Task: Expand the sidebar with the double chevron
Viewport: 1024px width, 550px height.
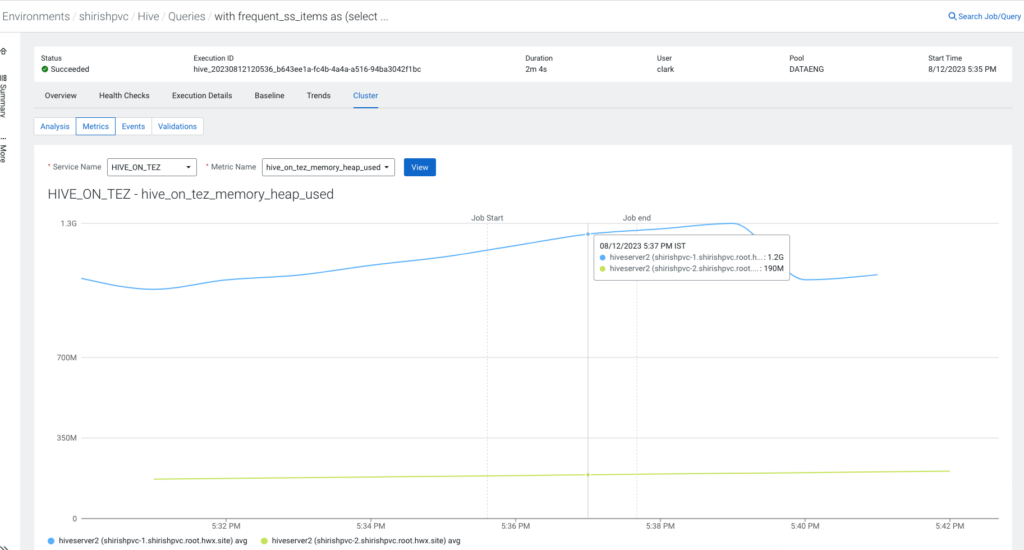Action: click(x=4, y=545)
